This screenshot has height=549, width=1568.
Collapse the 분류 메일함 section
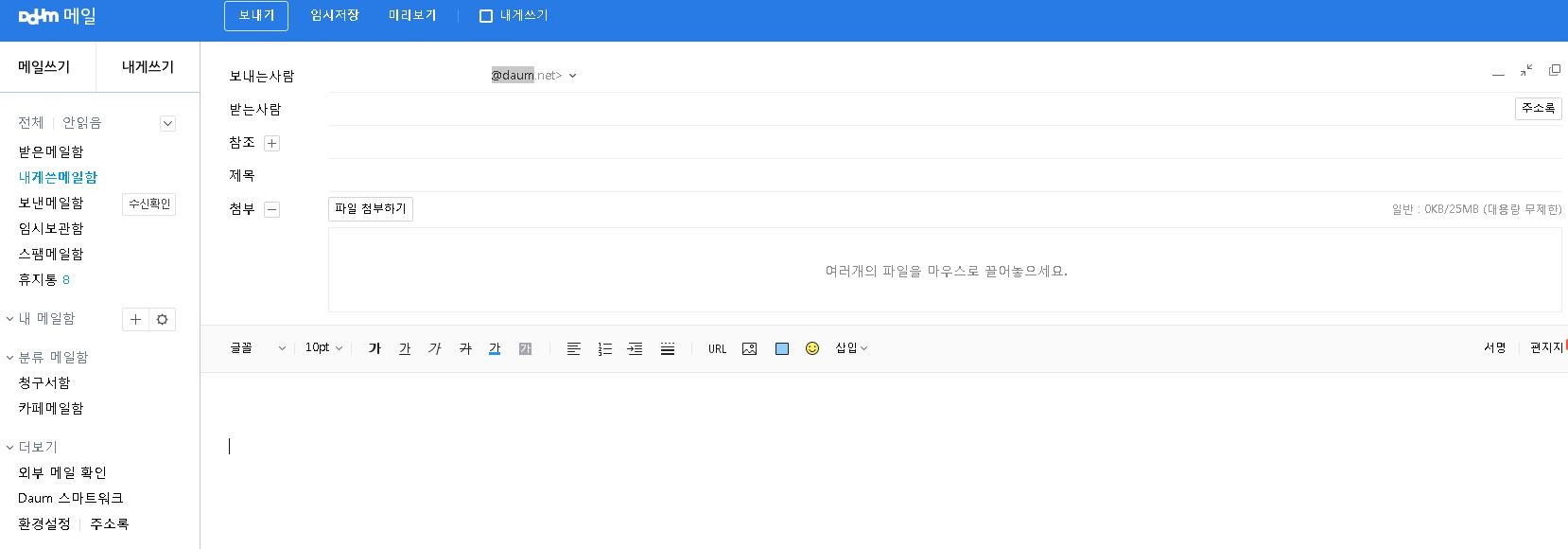(9, 358)
